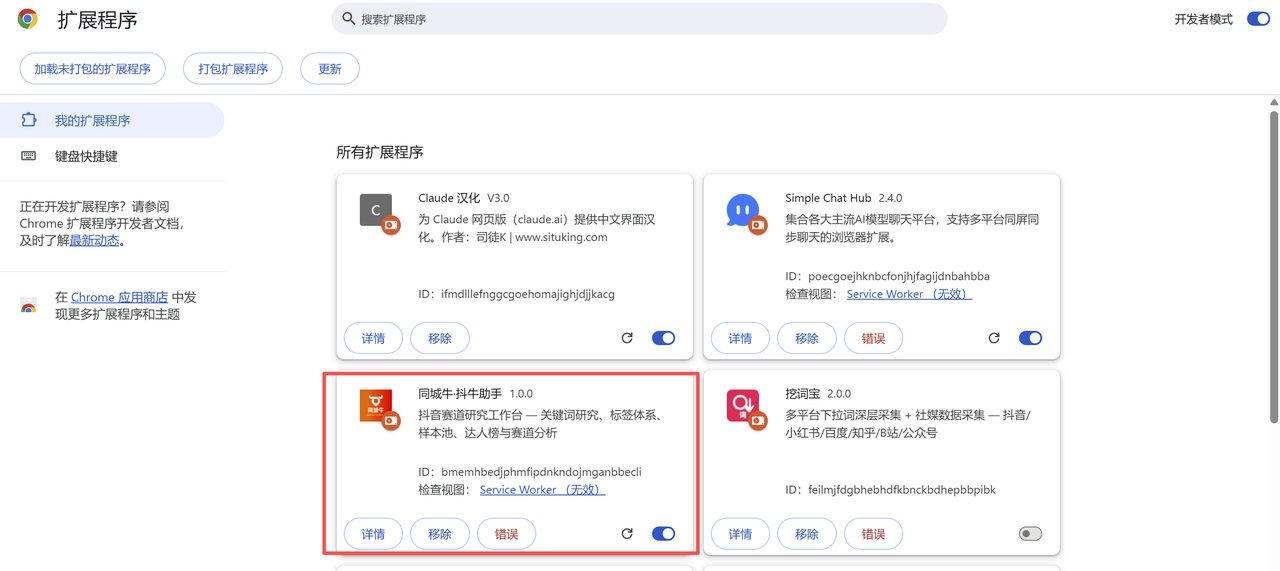
Task: Click the ID bmemhbedjphmfipdnkndojmganbbecli text
Action: click(x=530, y=472)
